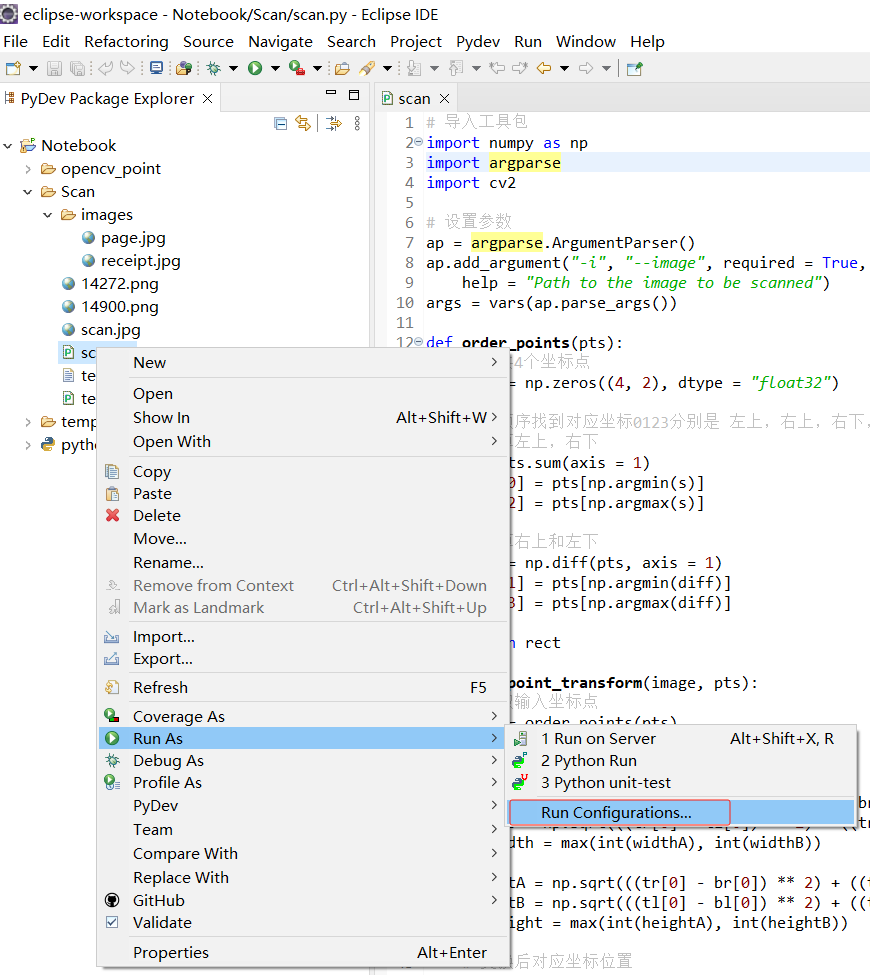Click the red Delete cross icon
This screenshot has width=870, height=975.
click(x=113, y=515)
